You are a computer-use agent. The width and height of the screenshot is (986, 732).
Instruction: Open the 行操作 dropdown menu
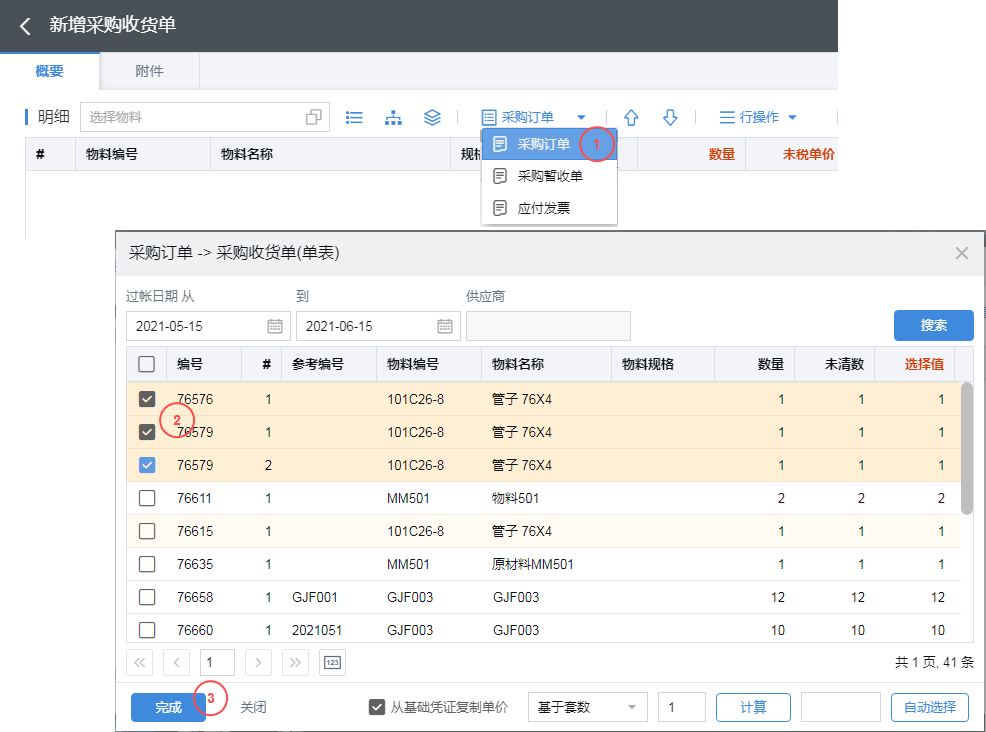[758, 117]
